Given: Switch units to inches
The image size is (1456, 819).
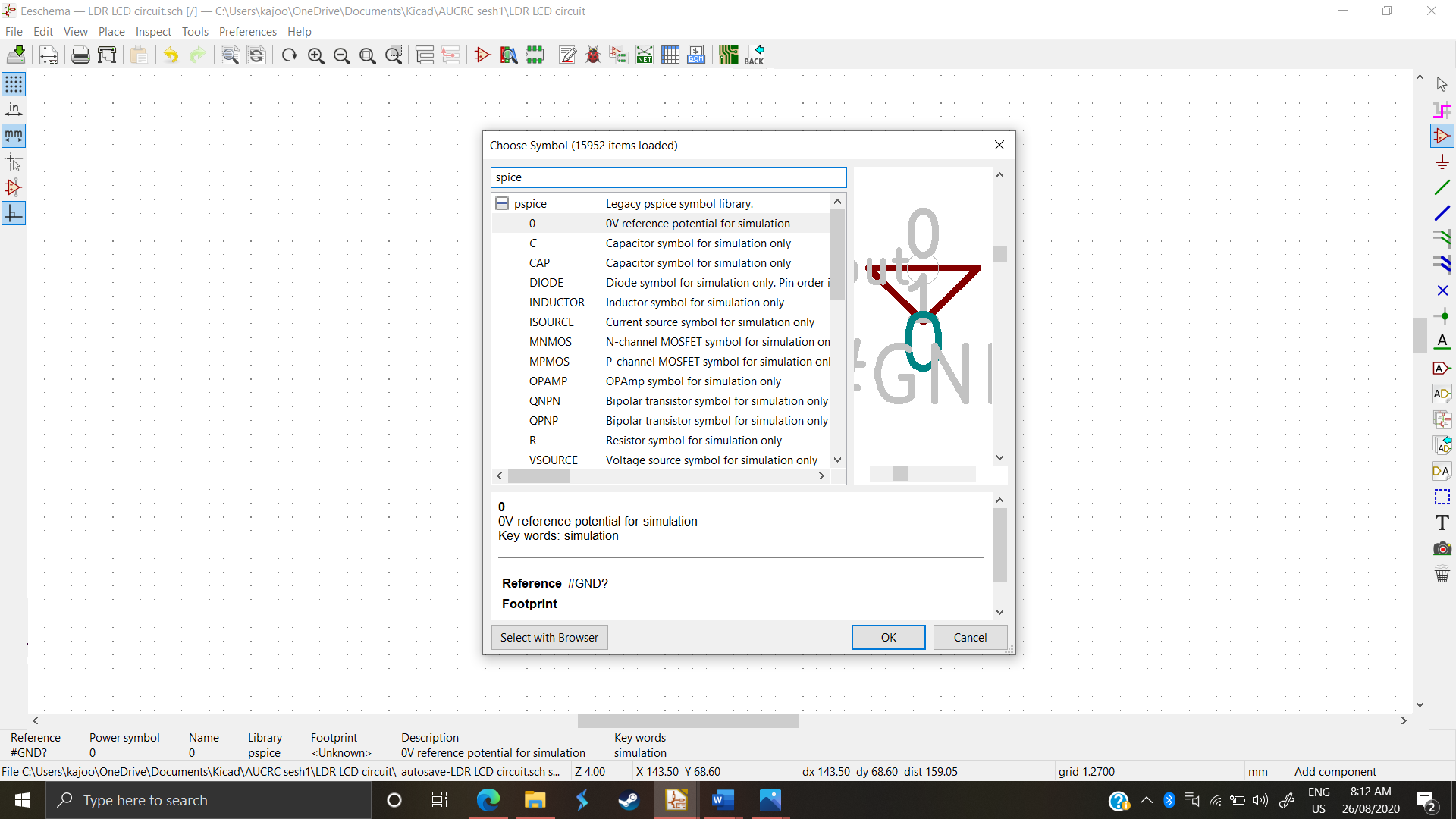Looking at the screenshot, I should [x=14, y=110].
